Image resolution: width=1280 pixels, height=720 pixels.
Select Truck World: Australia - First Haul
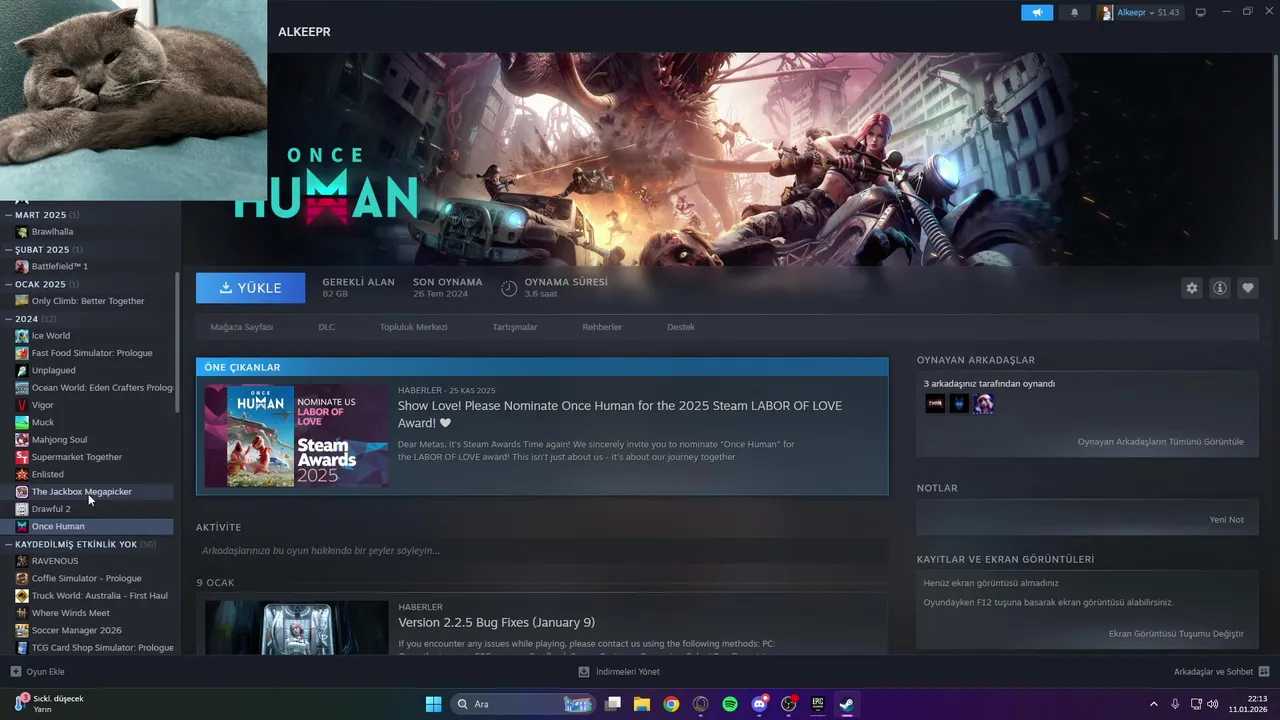[x=87, y=596]
